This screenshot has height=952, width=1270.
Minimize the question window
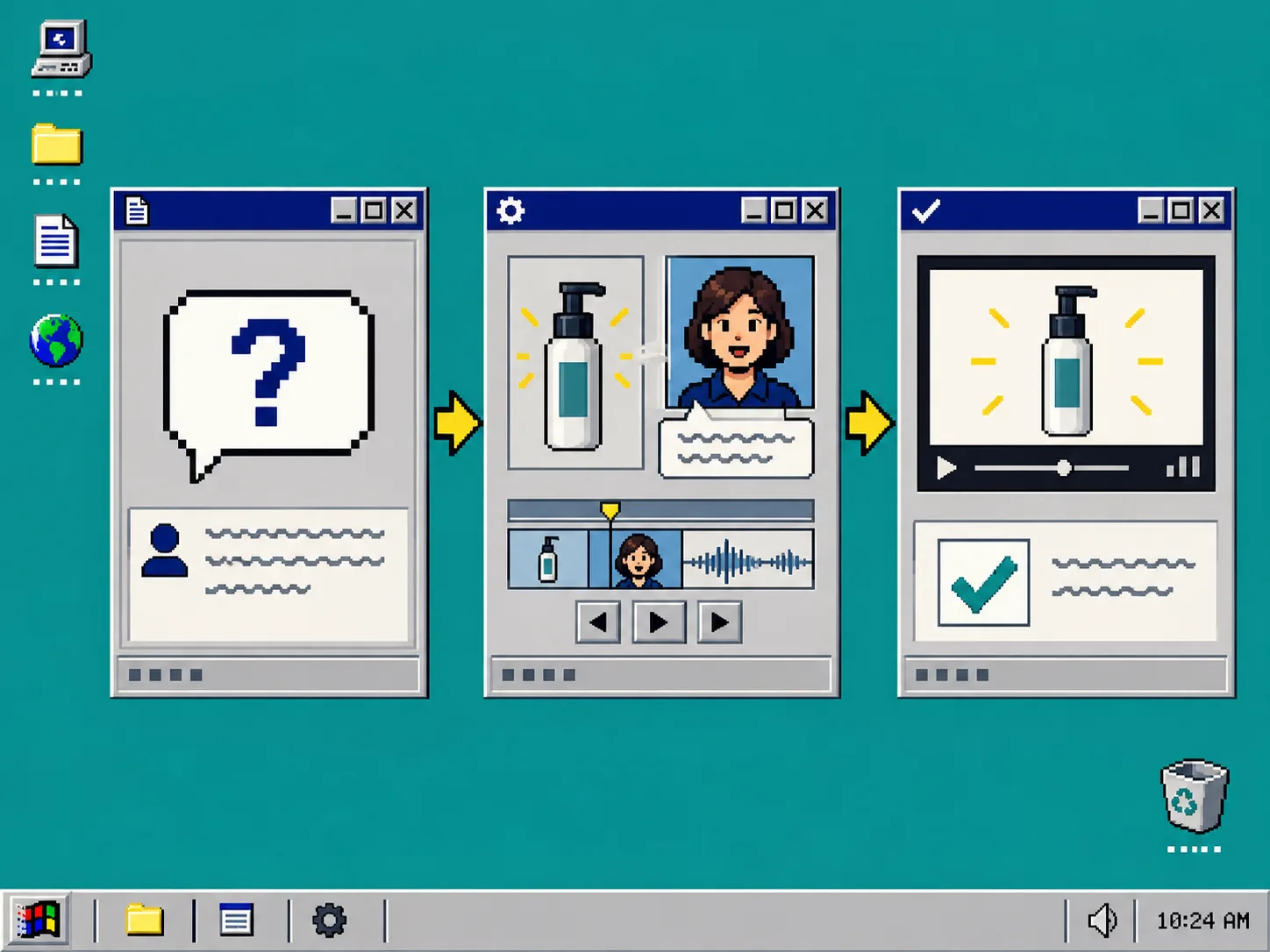[344, 210]
